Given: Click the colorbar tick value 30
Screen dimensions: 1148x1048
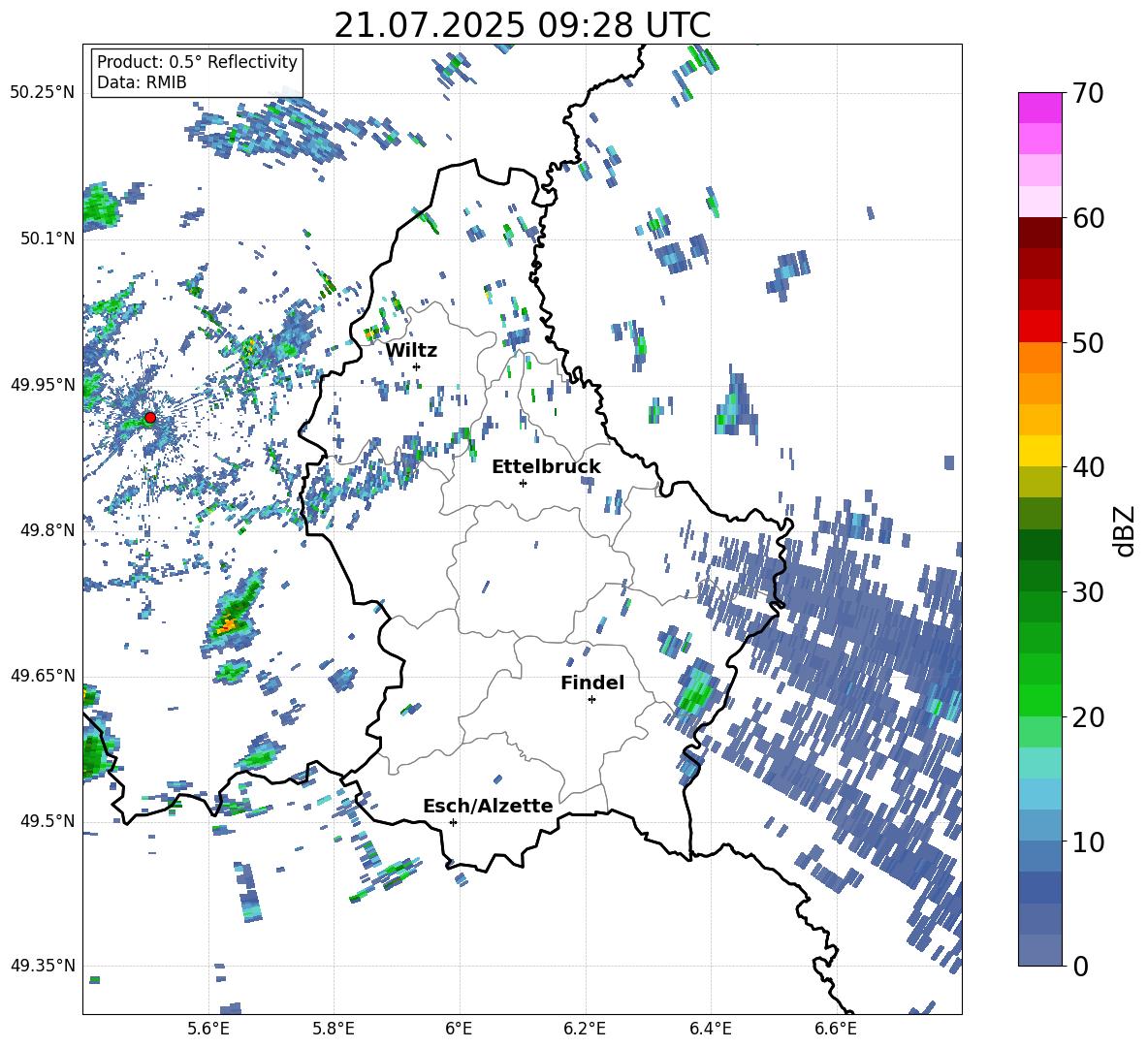Looking at the screenshot, I should point(1088,591).
